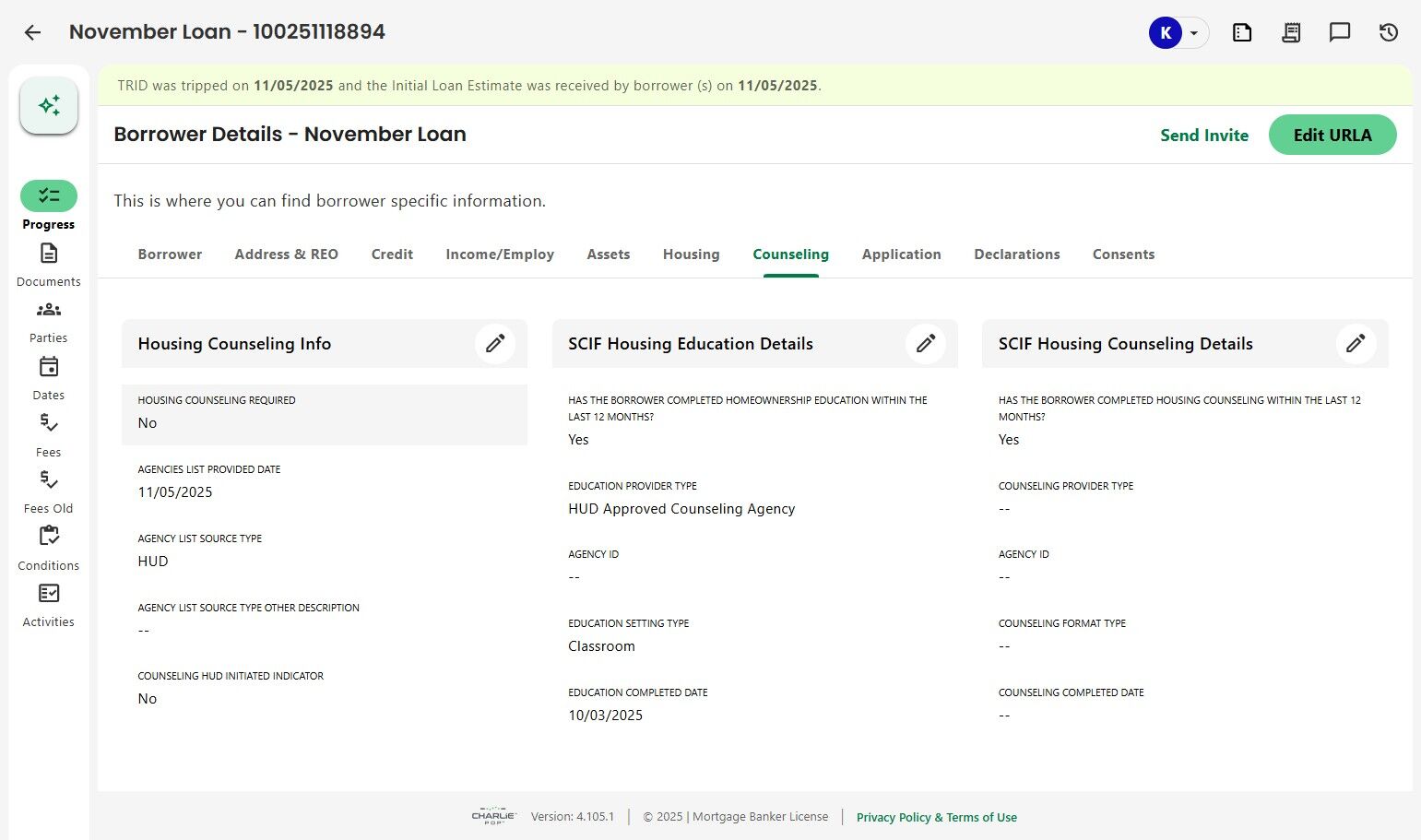
Task: Open Privacy Policy & Terms of Use
Action: (936, 817)
